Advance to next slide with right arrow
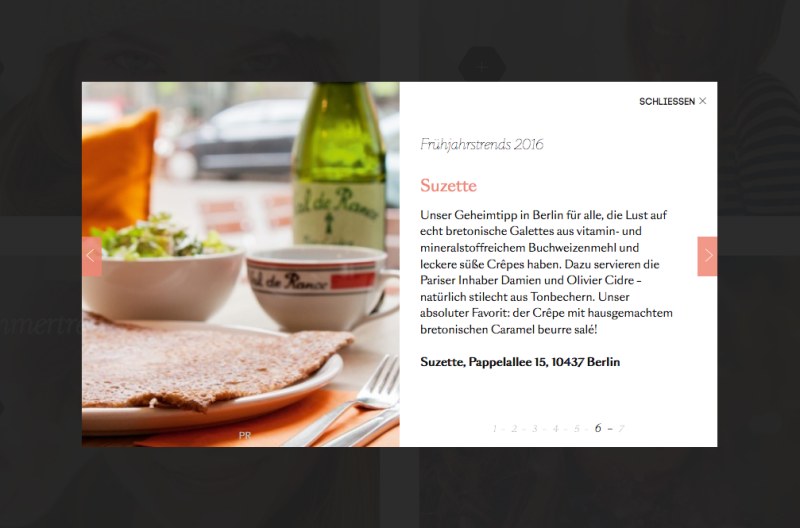 click(x=707, y=256)
